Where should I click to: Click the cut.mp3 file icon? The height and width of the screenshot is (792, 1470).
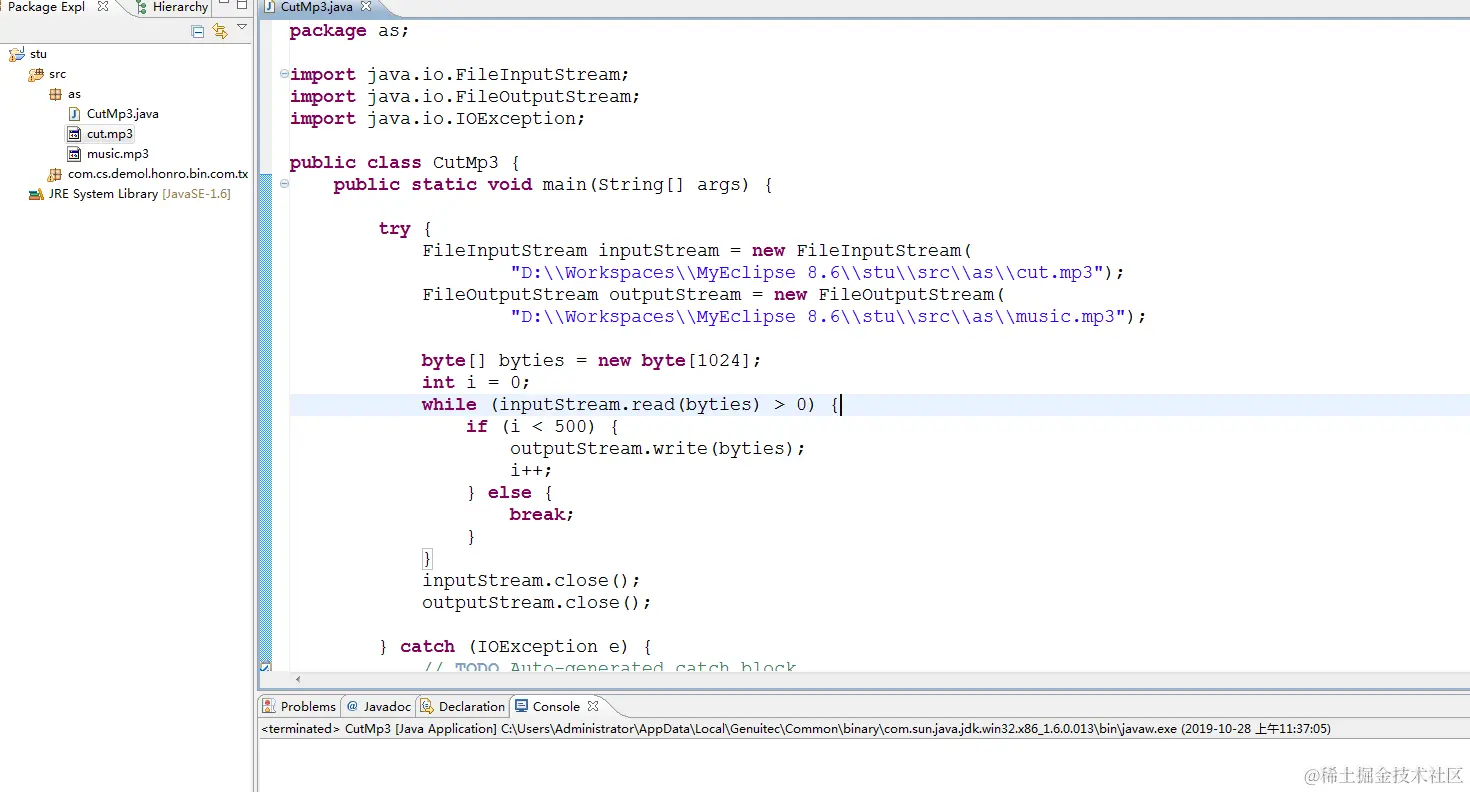(x=74, y=134)
